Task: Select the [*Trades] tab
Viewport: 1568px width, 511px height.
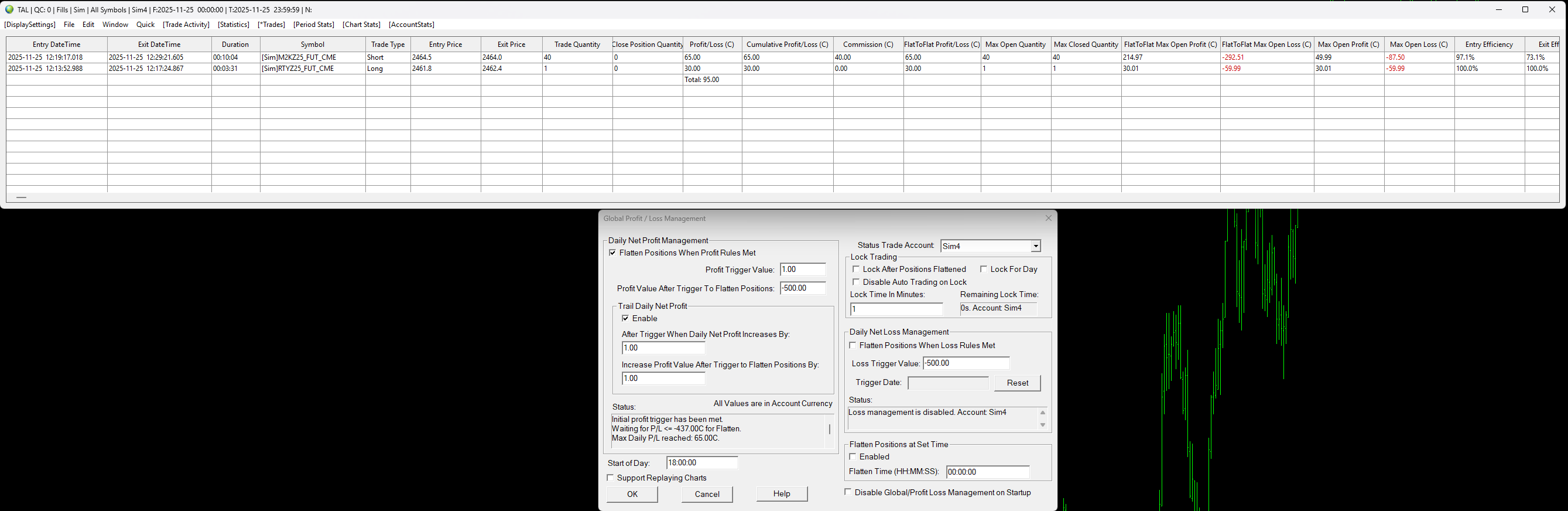Action: (272, 25)
